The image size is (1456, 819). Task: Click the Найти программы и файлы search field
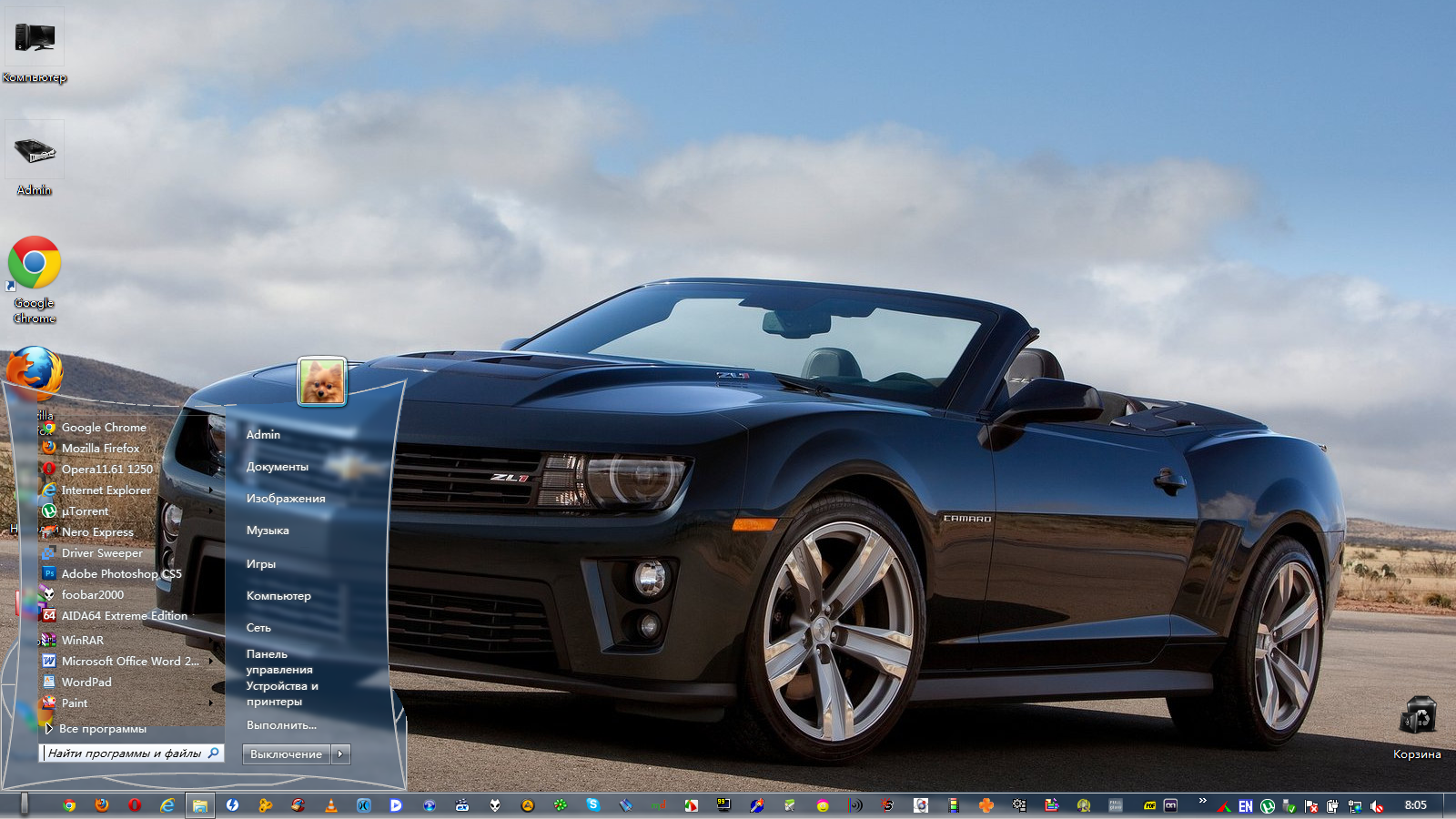coord(124,753)
